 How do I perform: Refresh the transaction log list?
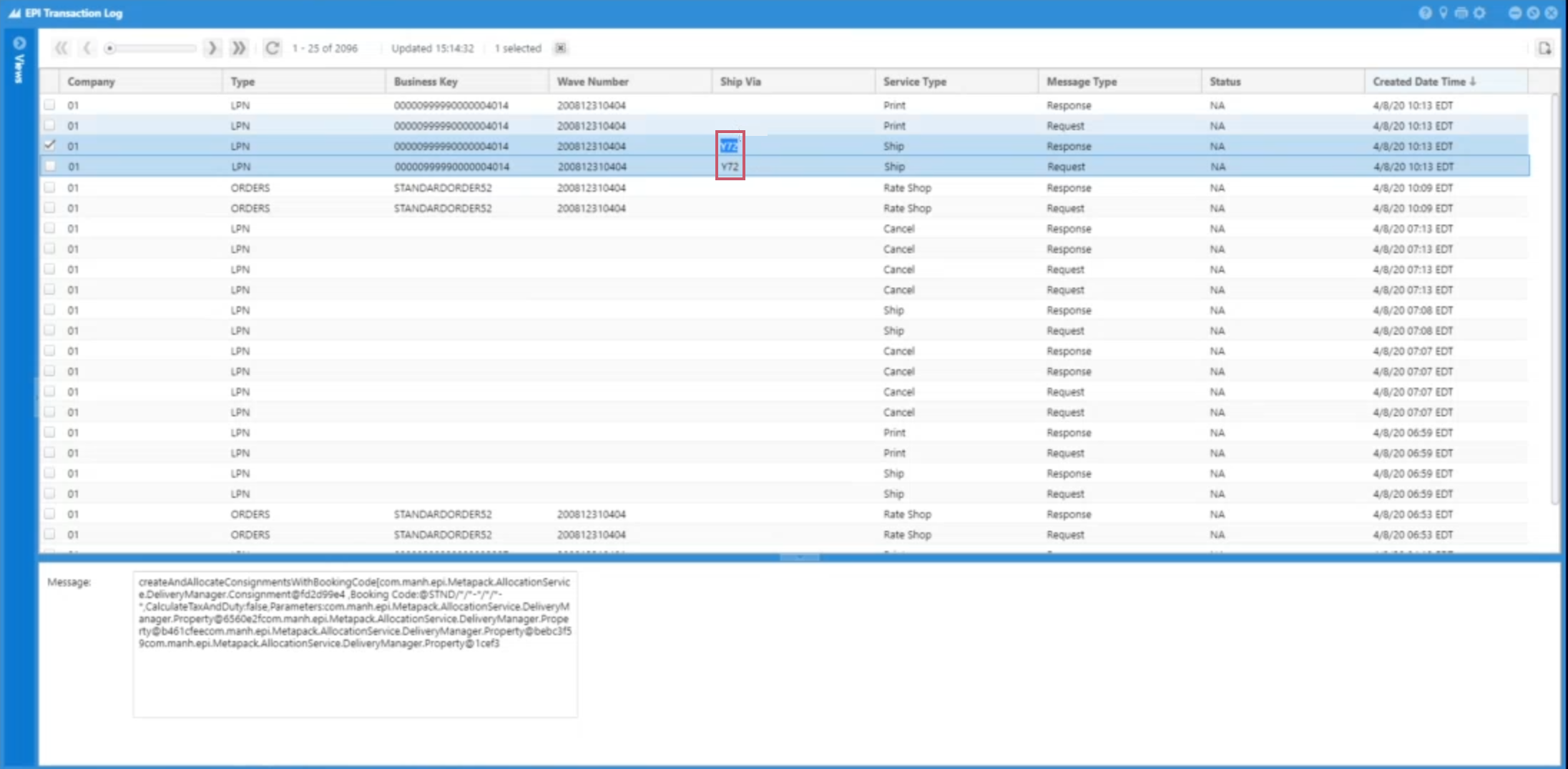273,48
